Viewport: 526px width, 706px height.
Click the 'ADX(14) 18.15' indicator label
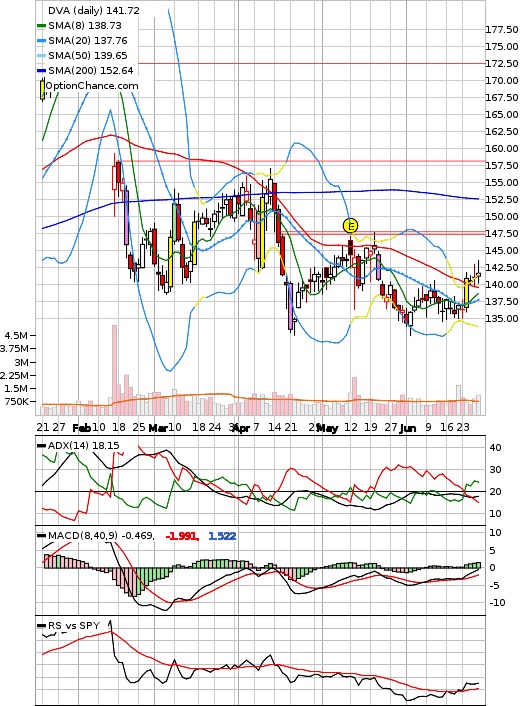[x=84, y=446]
